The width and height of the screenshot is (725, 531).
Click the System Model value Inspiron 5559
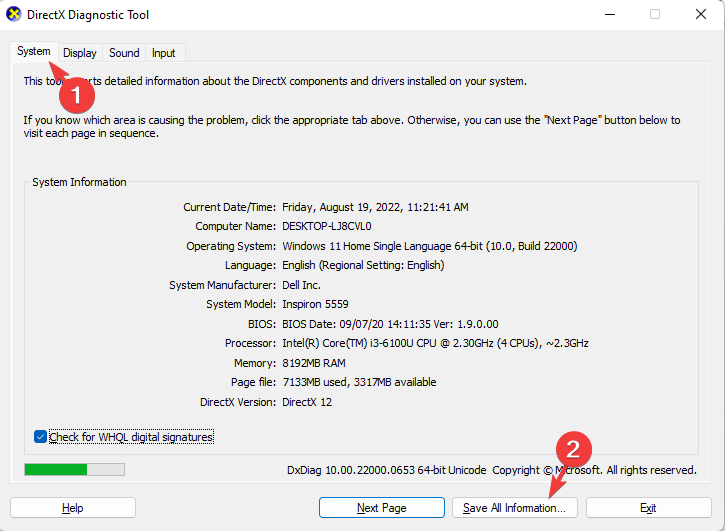click(315, 304)
